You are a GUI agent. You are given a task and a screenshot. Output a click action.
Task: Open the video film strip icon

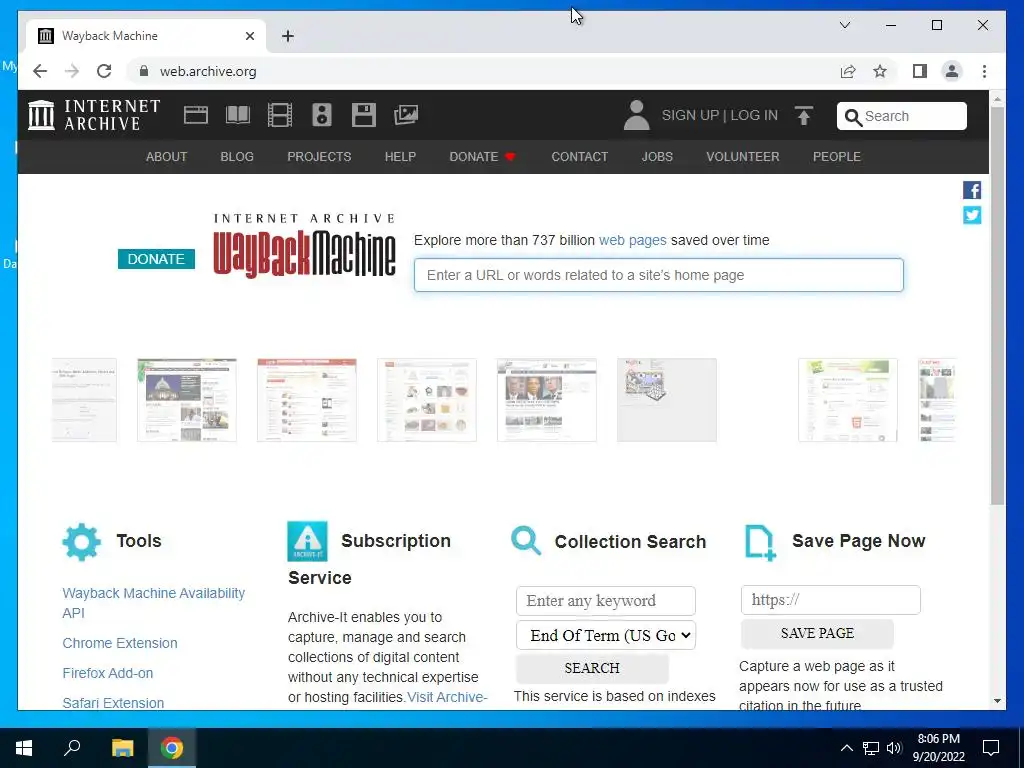point(280,116)
